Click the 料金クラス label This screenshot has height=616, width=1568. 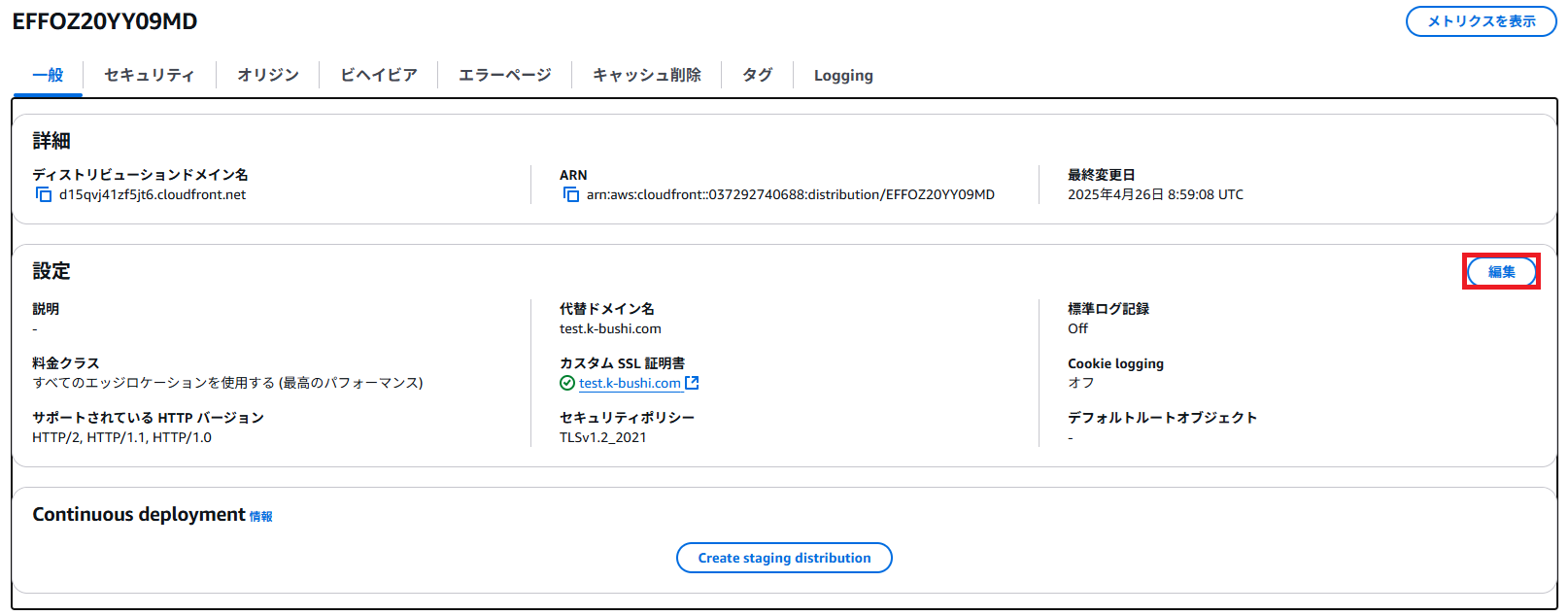click(65, 363)
